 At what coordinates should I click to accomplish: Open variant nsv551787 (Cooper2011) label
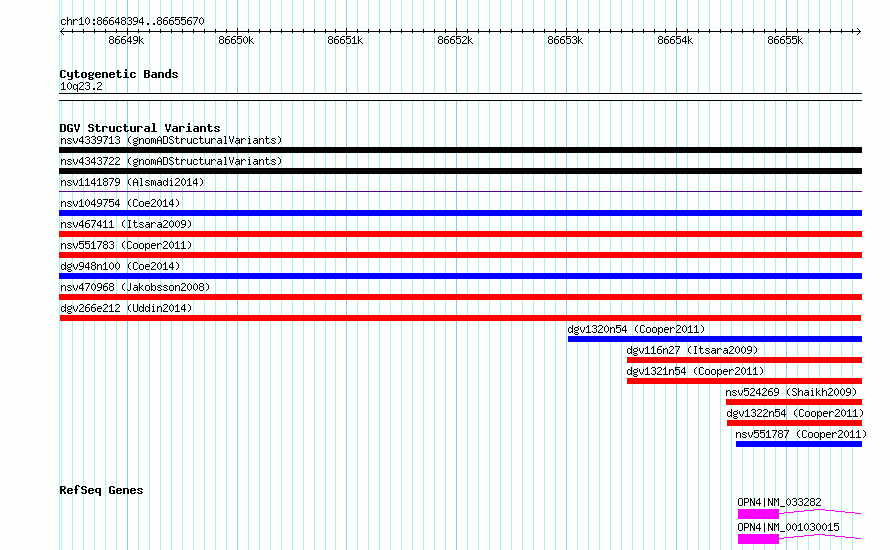tap(801, 434)
